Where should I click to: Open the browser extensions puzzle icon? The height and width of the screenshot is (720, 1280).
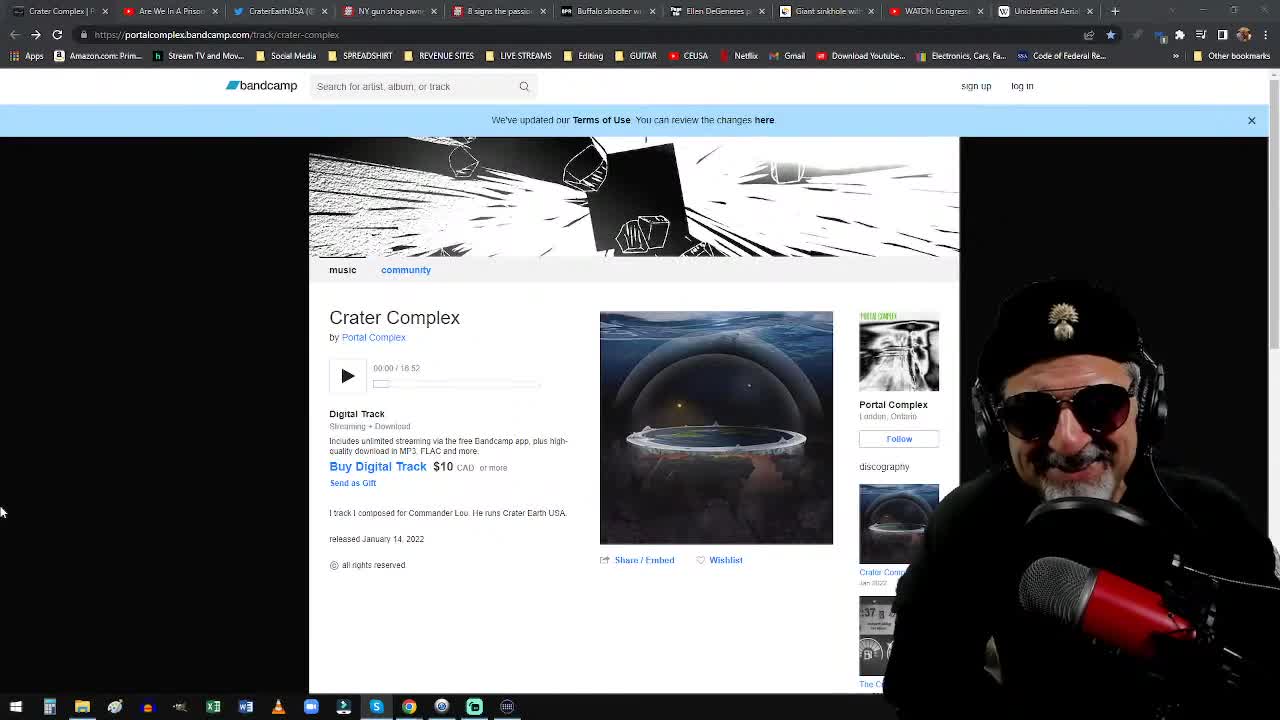pos(1180,35)
